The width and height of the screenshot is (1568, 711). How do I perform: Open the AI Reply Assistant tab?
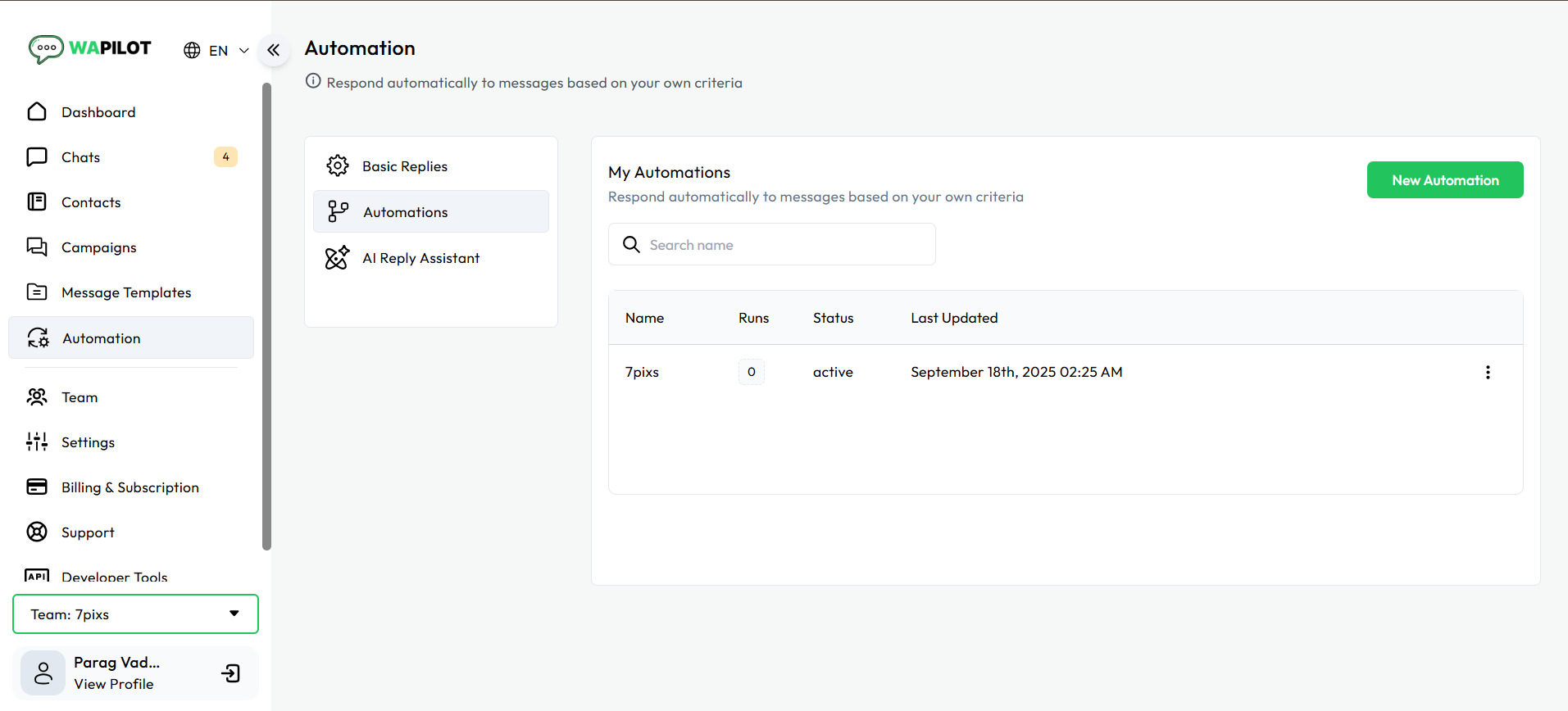coord(431,258)
